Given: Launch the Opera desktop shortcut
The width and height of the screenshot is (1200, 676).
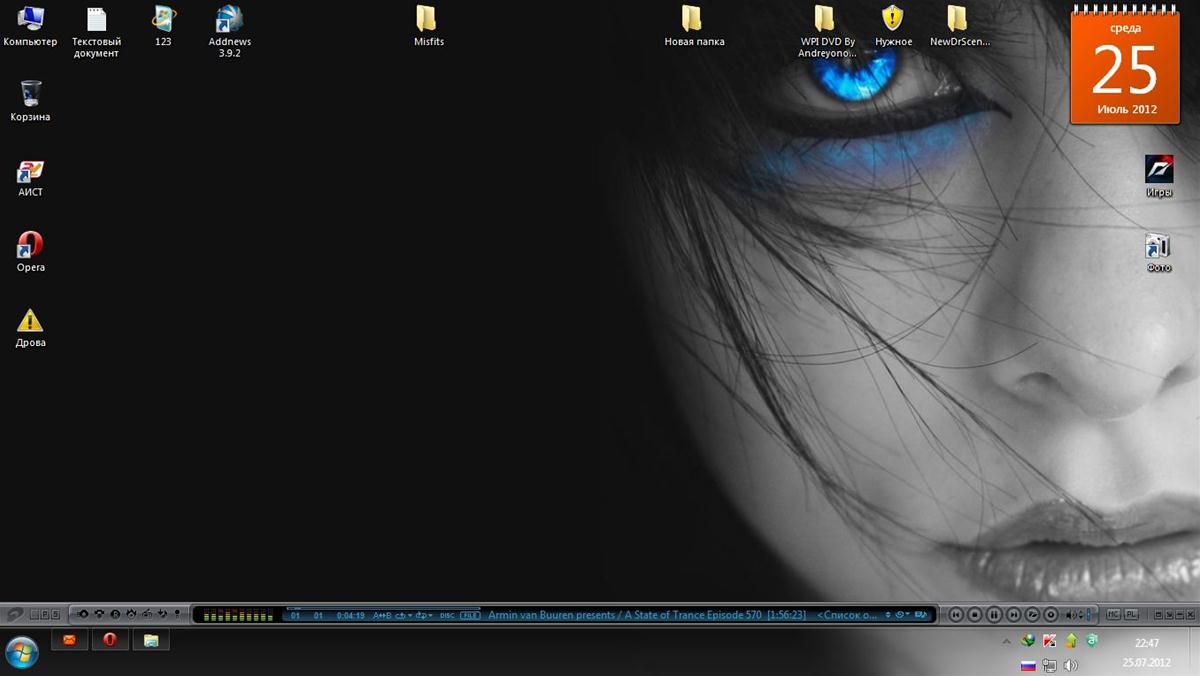Looking at the screenshot, I should click(x=30, y=252).
